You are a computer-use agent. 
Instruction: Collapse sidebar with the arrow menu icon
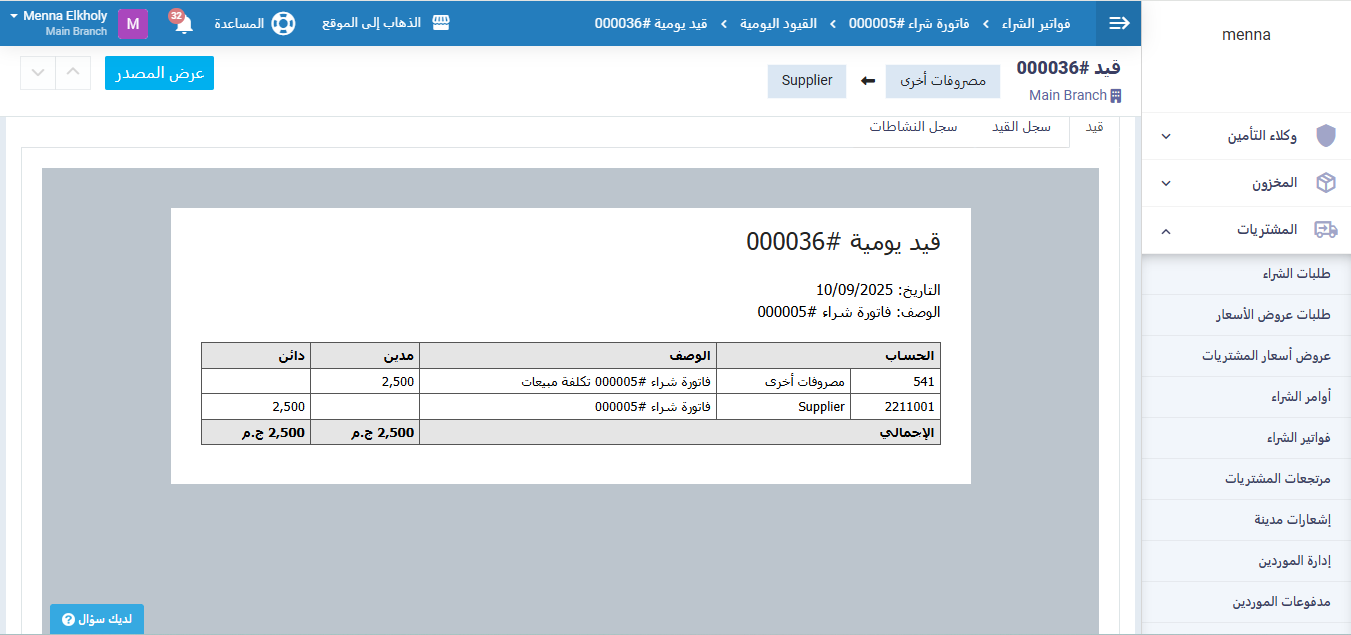[x=1119, y=23]
